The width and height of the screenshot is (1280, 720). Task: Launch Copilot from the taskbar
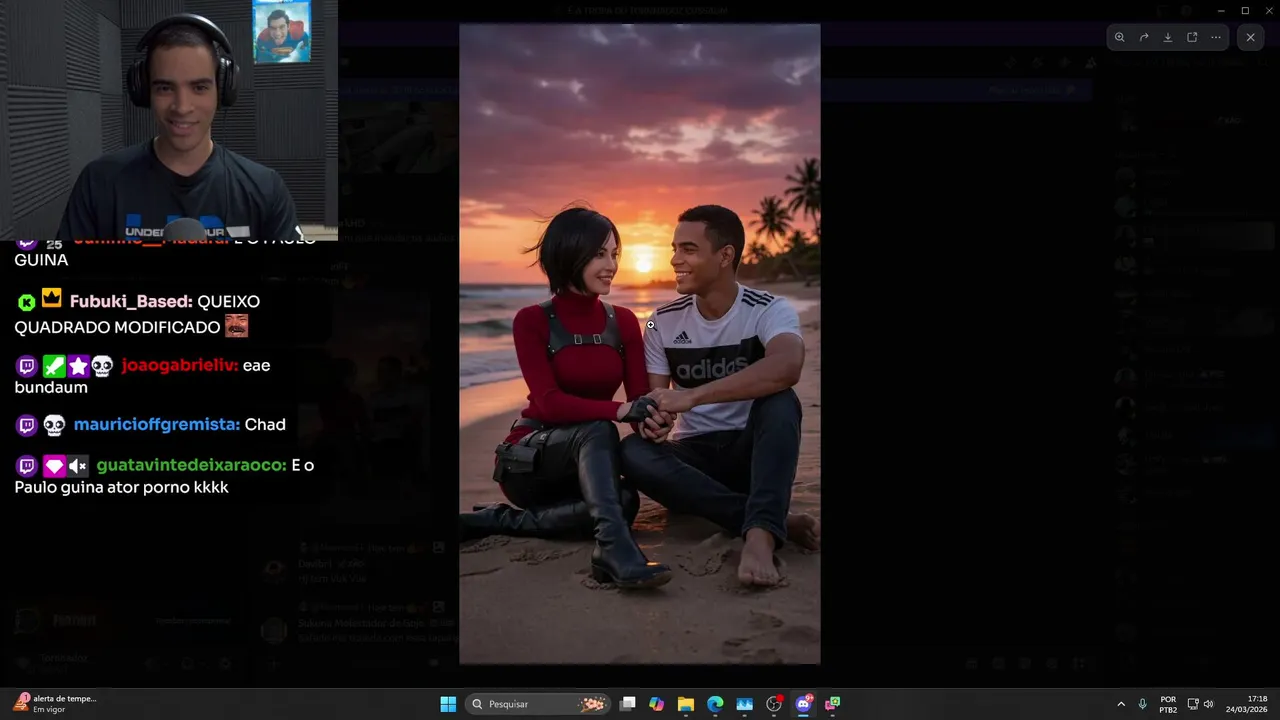tap(657, 704)
